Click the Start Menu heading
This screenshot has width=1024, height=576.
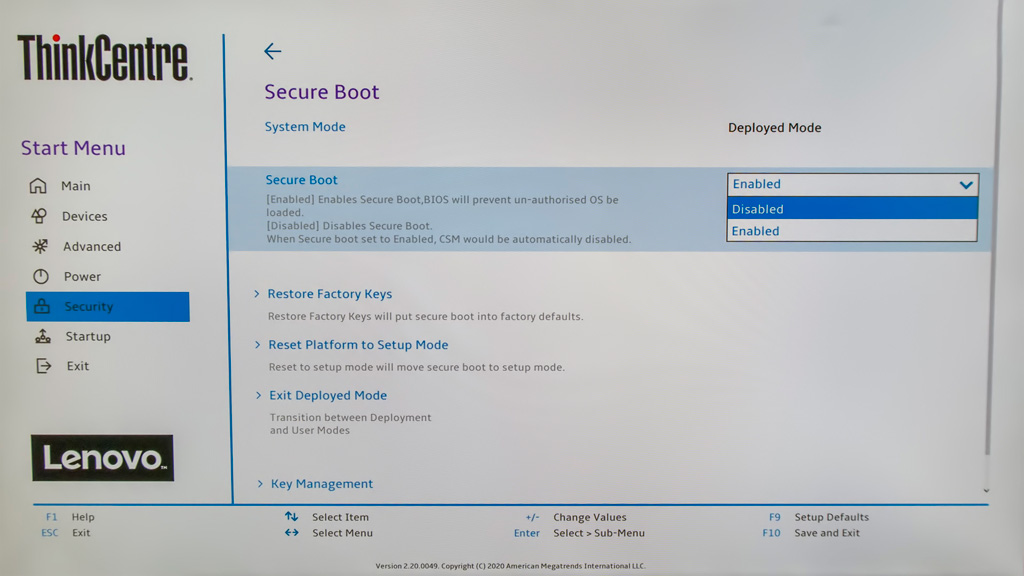pyautogui.click(x=73, y=148)
